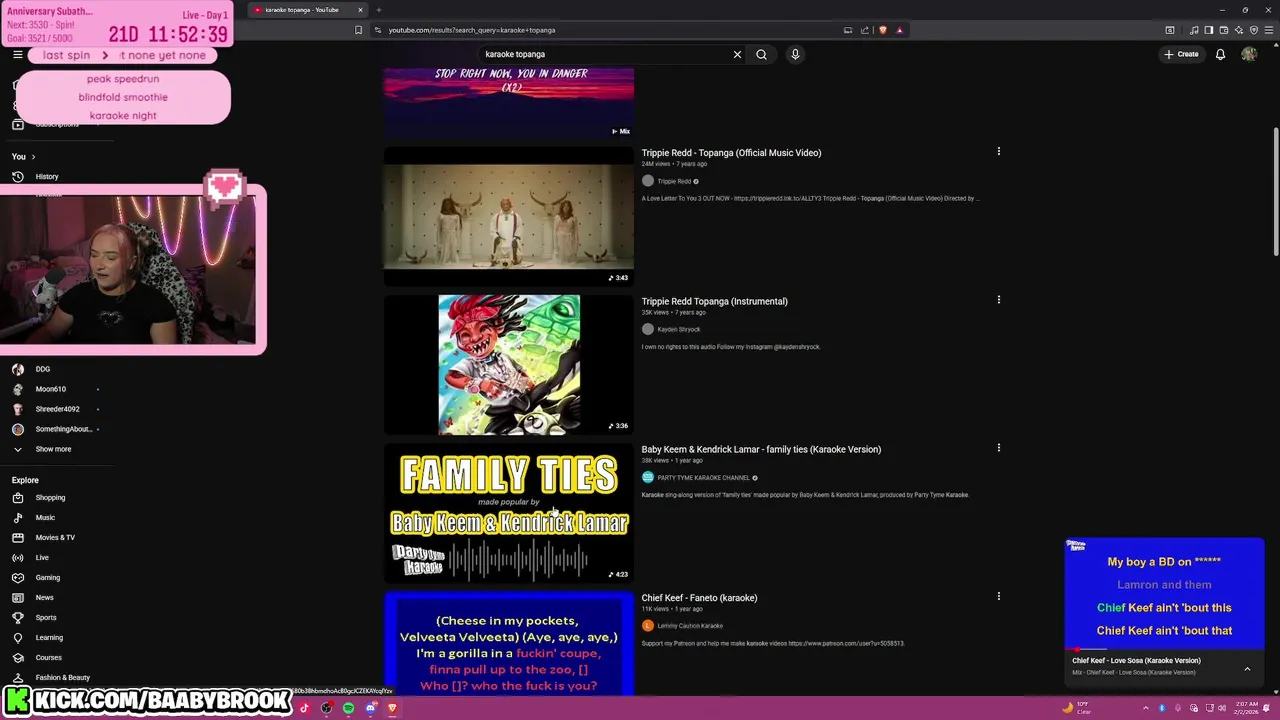The width and height of the screenshot is (1280, 720).
Task: Open Live in Explore
Action: 42,558
